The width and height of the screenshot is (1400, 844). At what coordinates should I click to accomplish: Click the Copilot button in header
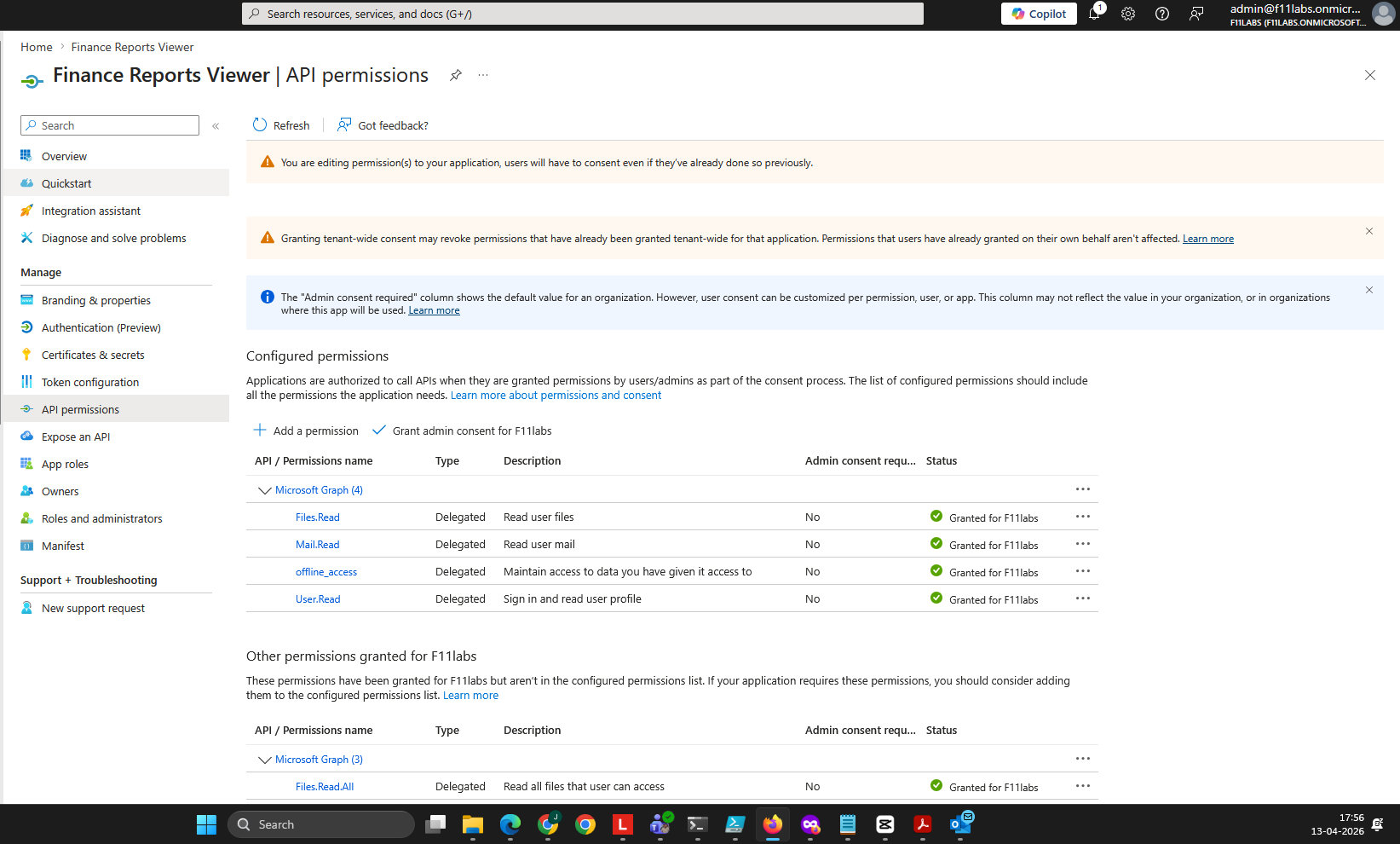pos(1039,14)
